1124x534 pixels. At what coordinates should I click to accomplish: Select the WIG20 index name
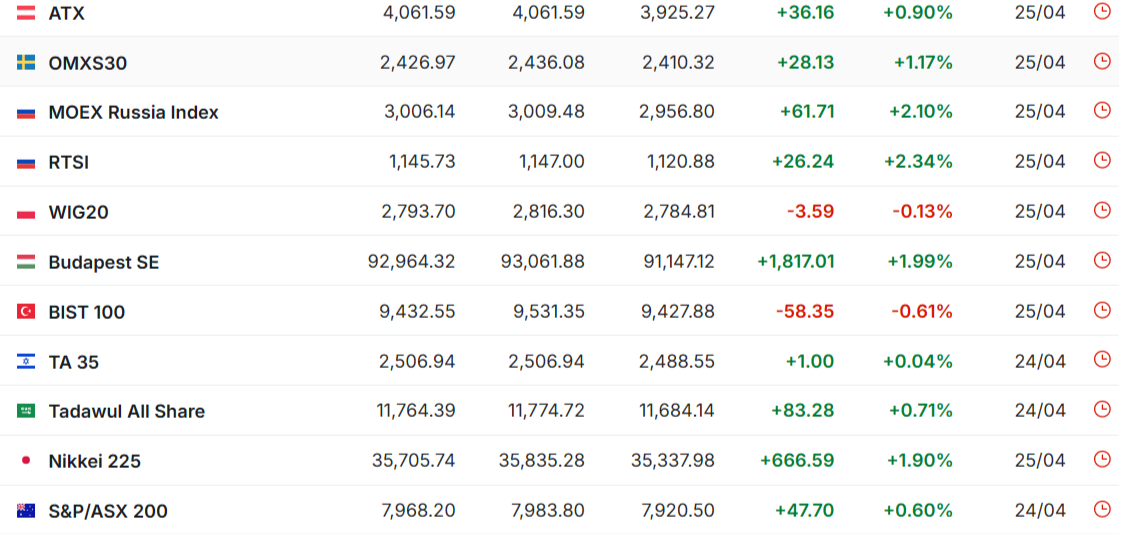(x=79, y=213)
